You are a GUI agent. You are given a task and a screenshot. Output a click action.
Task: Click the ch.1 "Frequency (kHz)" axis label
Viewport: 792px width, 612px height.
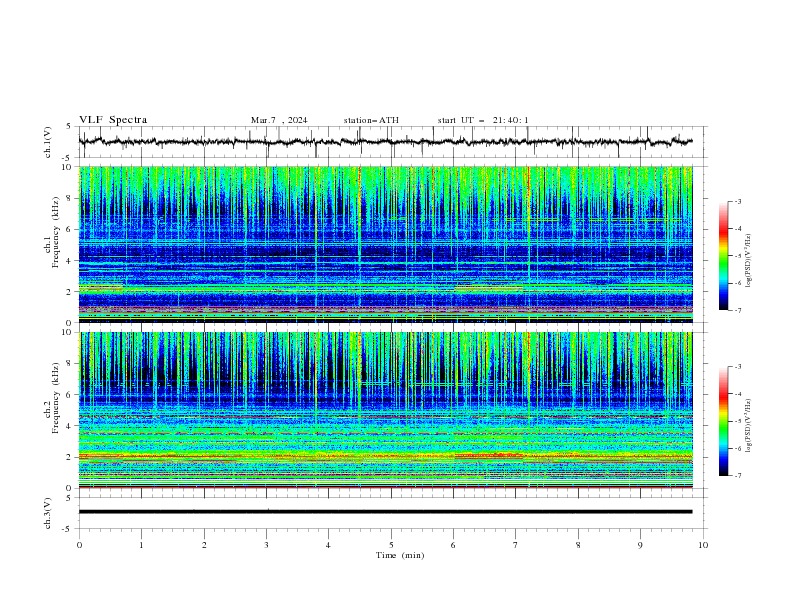pos(55,232)
